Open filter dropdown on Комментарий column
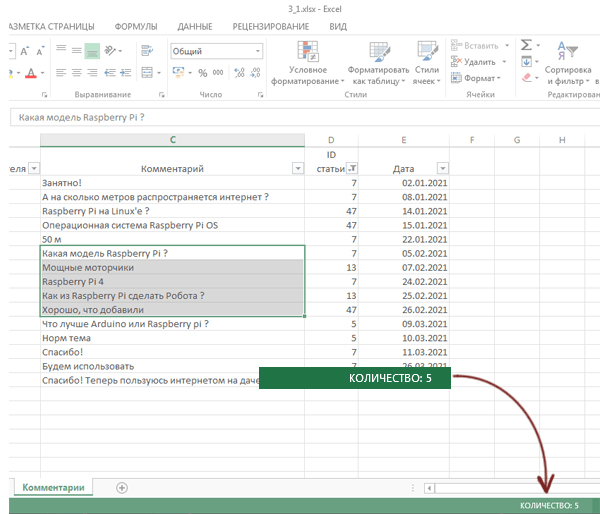 (x=296, y=169)
